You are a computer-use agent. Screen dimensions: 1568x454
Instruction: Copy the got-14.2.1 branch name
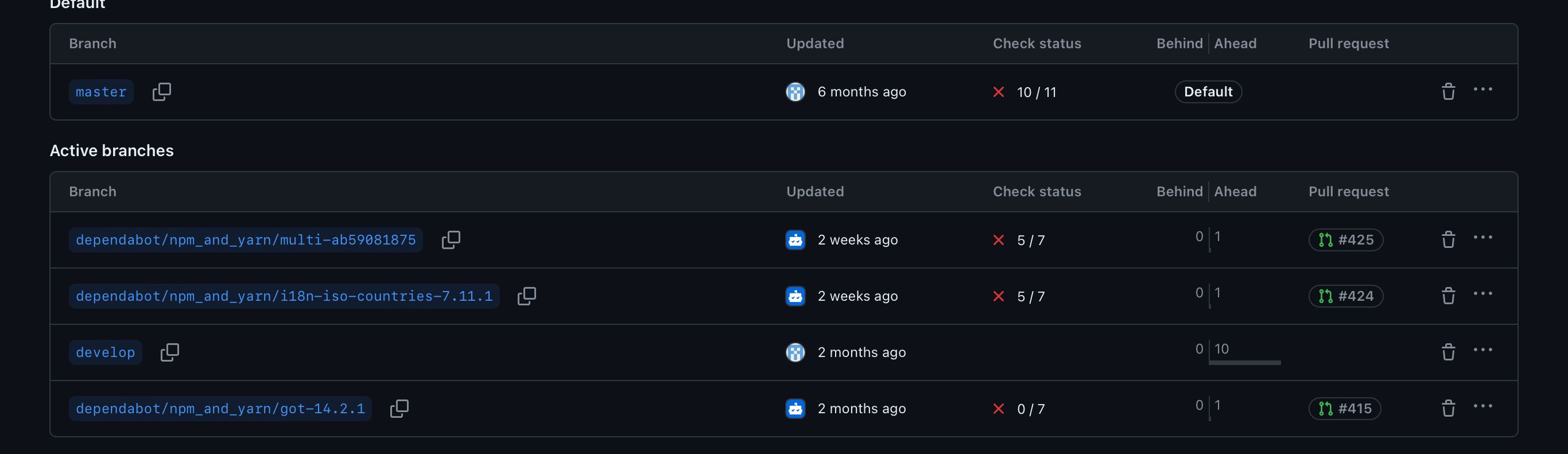coord(399,408)
